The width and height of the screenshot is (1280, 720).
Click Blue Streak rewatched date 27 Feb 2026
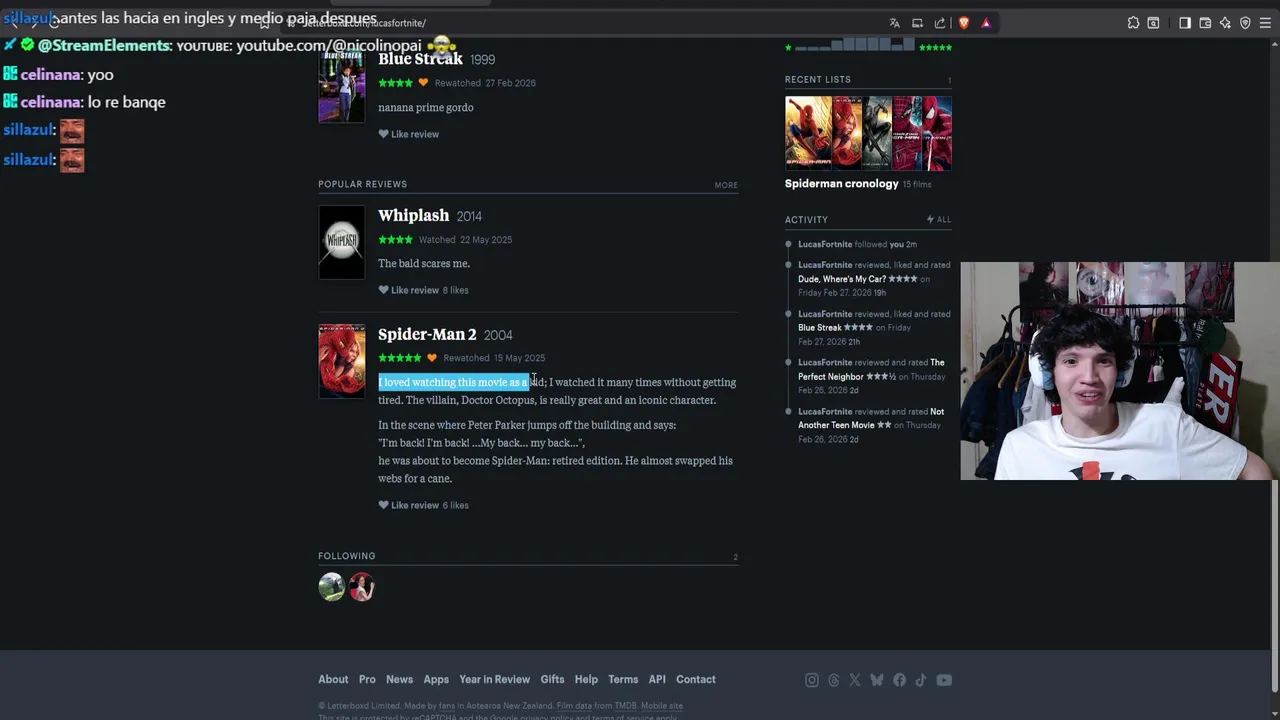[510, 83]
